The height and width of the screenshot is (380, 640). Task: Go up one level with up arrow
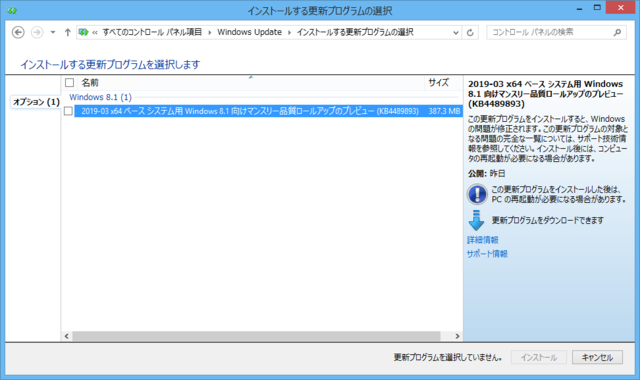68,32
